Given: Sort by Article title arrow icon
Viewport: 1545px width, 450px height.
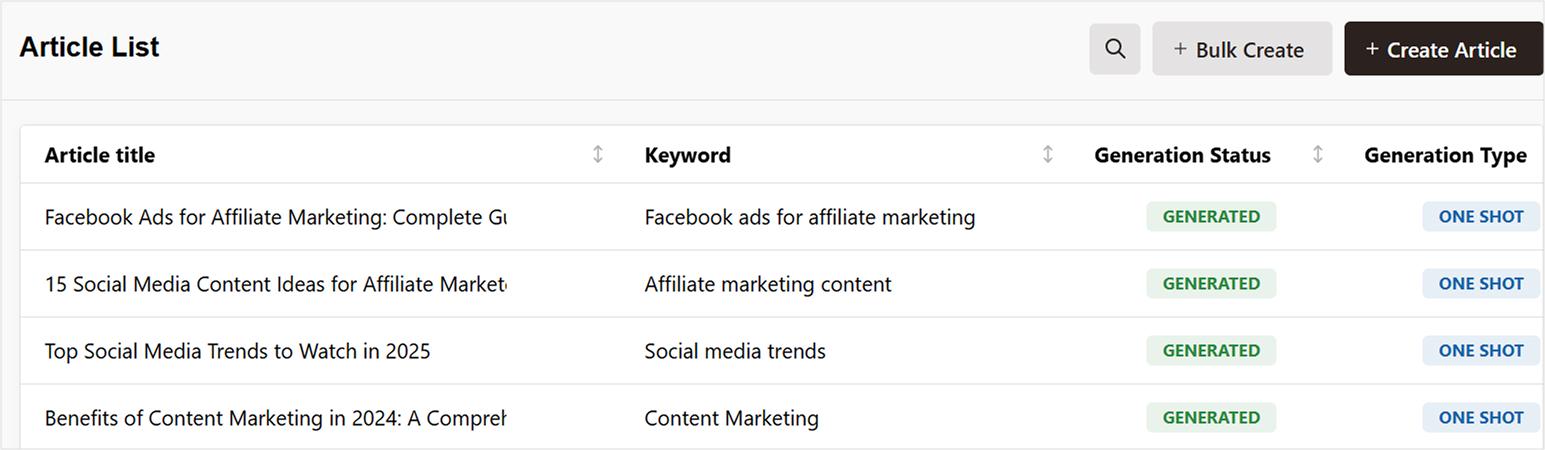Looking at the screenshot, I should [598, 154].
